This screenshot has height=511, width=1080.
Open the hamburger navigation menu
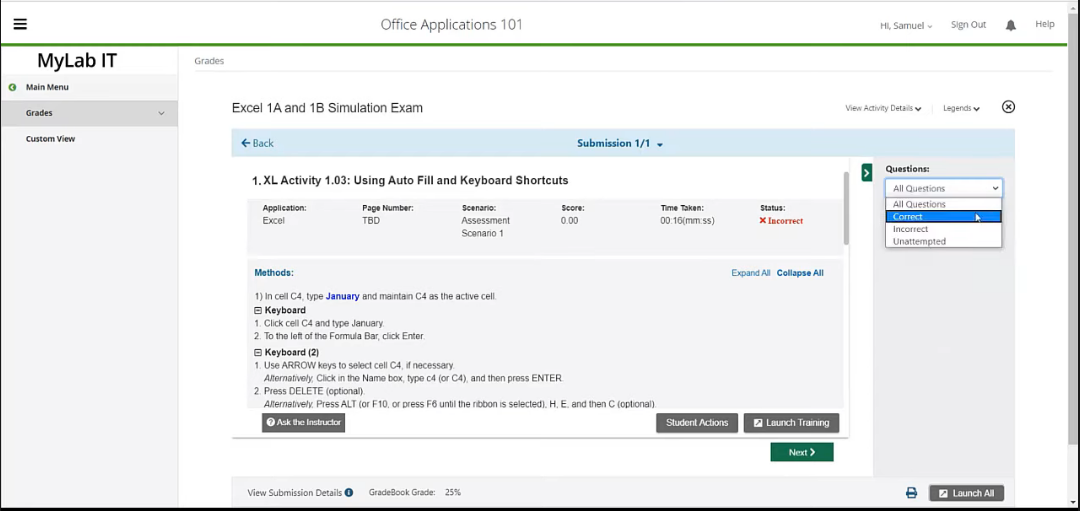[x=20, y=25]
